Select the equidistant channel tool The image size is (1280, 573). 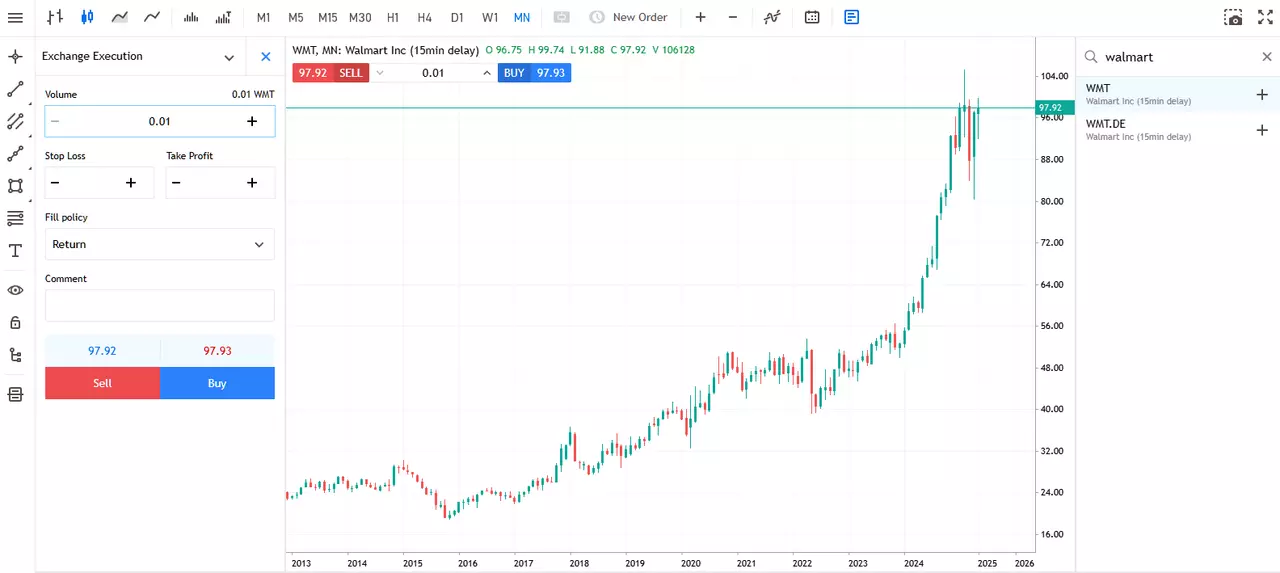15,121
